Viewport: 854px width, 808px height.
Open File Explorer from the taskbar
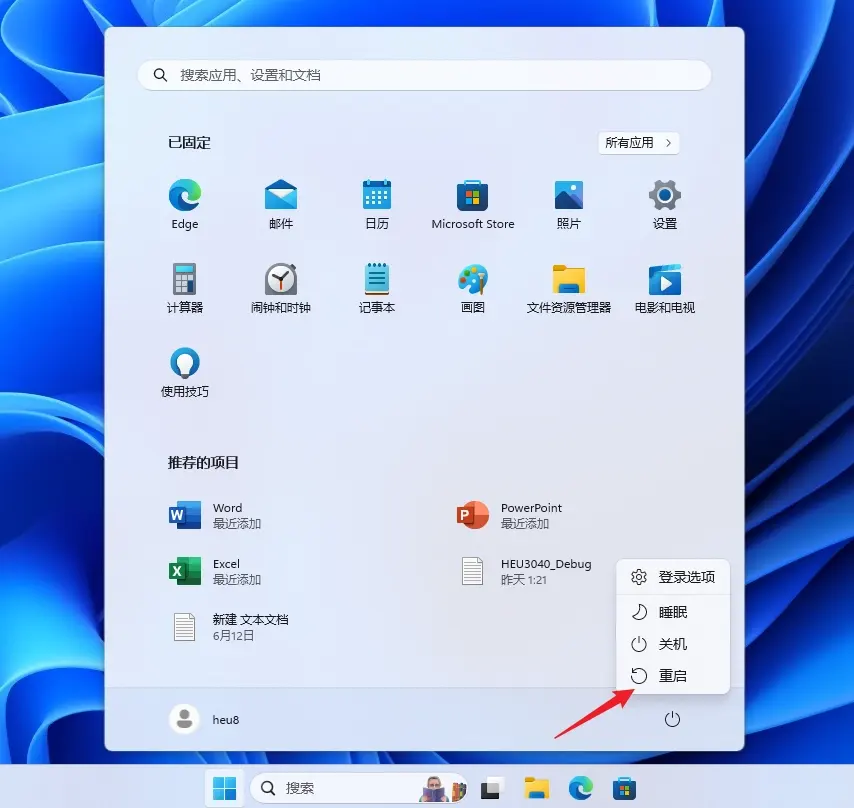pos(536,788)
